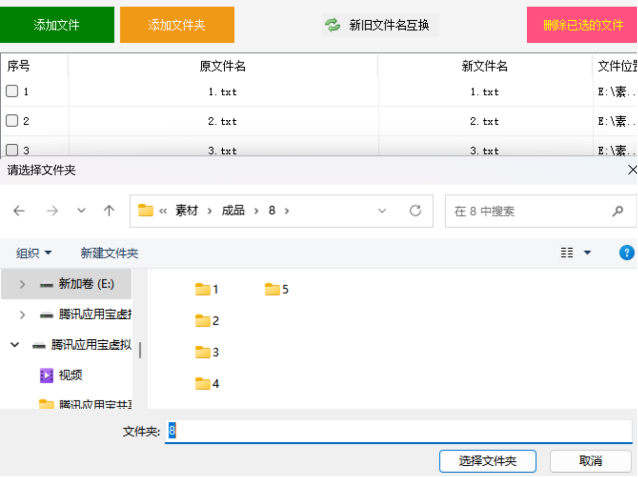Select folder 5
The width and height of the screenshot is (638, 477).
pos(277,289)
